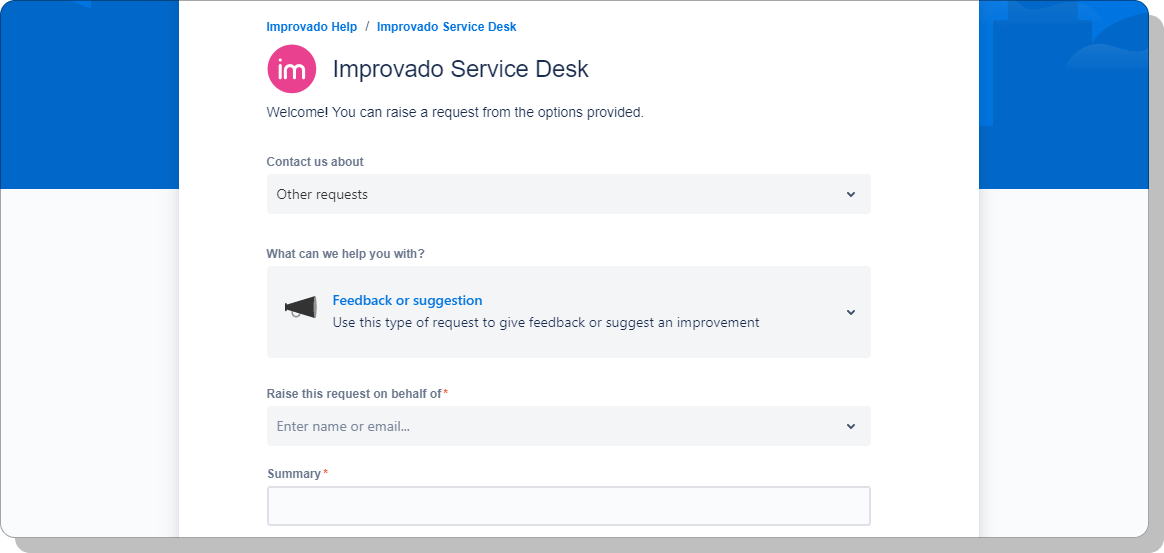Viewport: 1164px width, 553px height.
Task: Click the megaphone icon beside Feedback or suggestion
Action: pos(300,308)
